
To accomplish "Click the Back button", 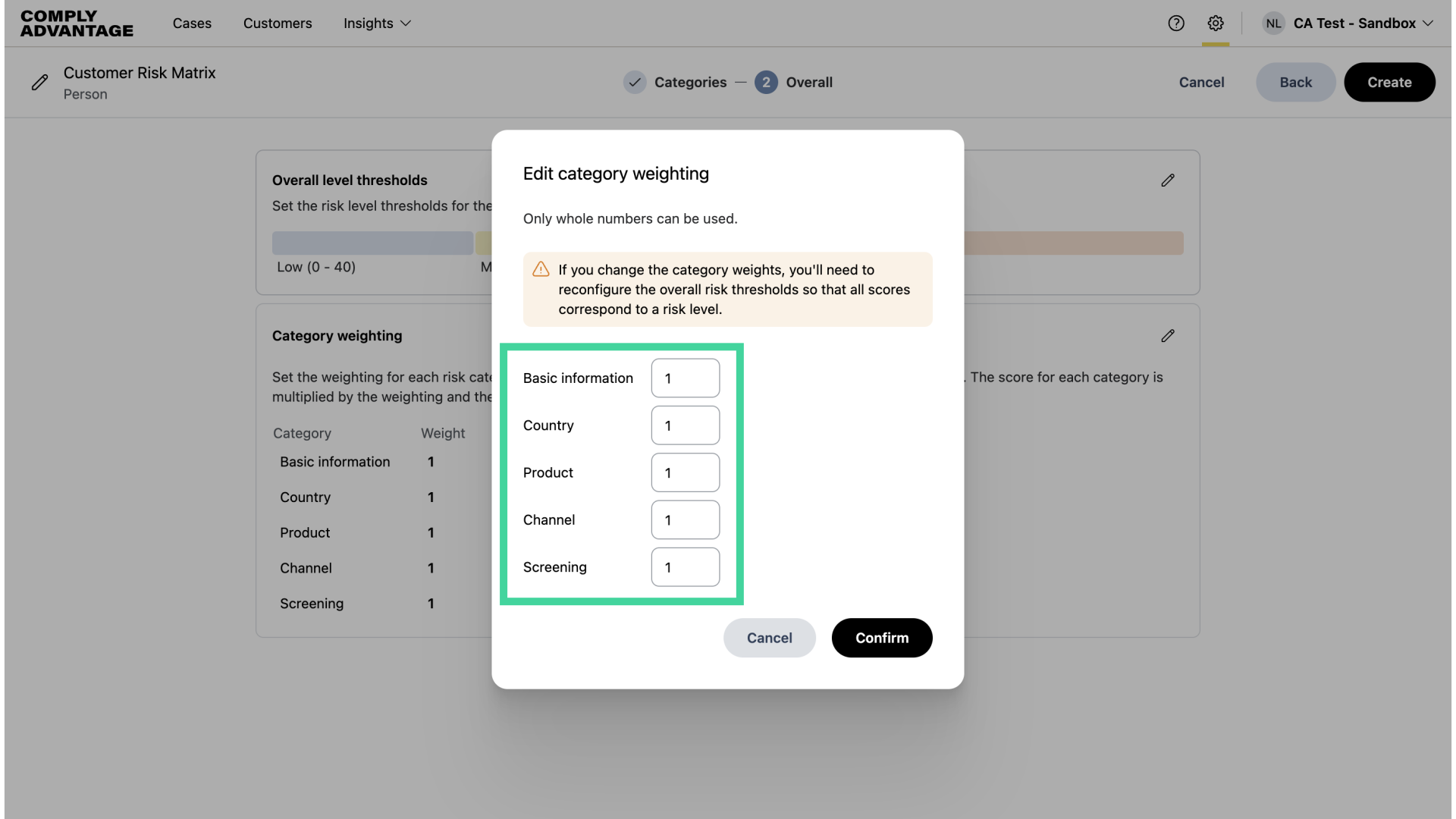I will [x=1295, y=83].
